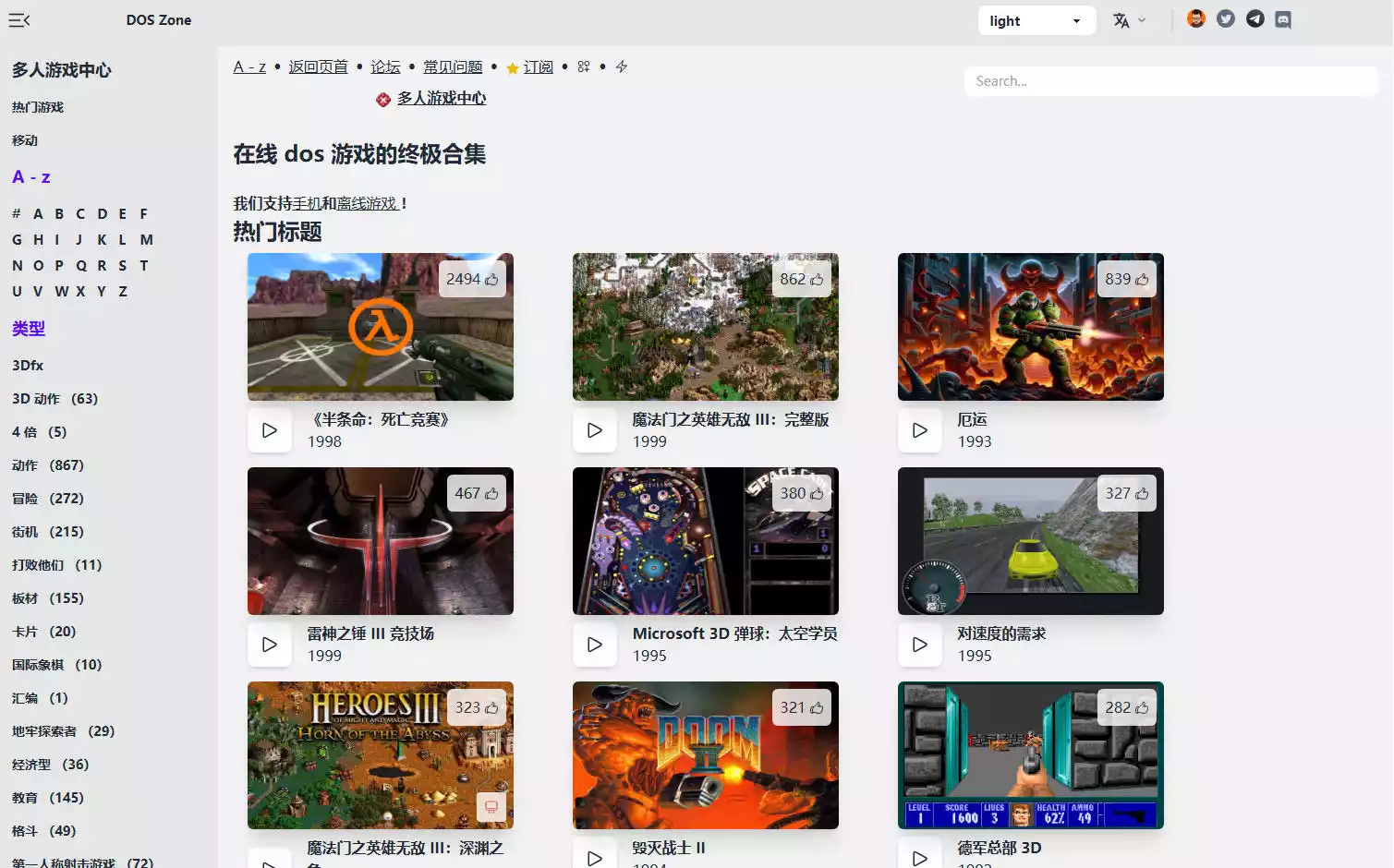Image resolution: width=1394 pixels, height=868 pixels.
Task: Open the language translation selector
Action: click(x=1129, y=20)
